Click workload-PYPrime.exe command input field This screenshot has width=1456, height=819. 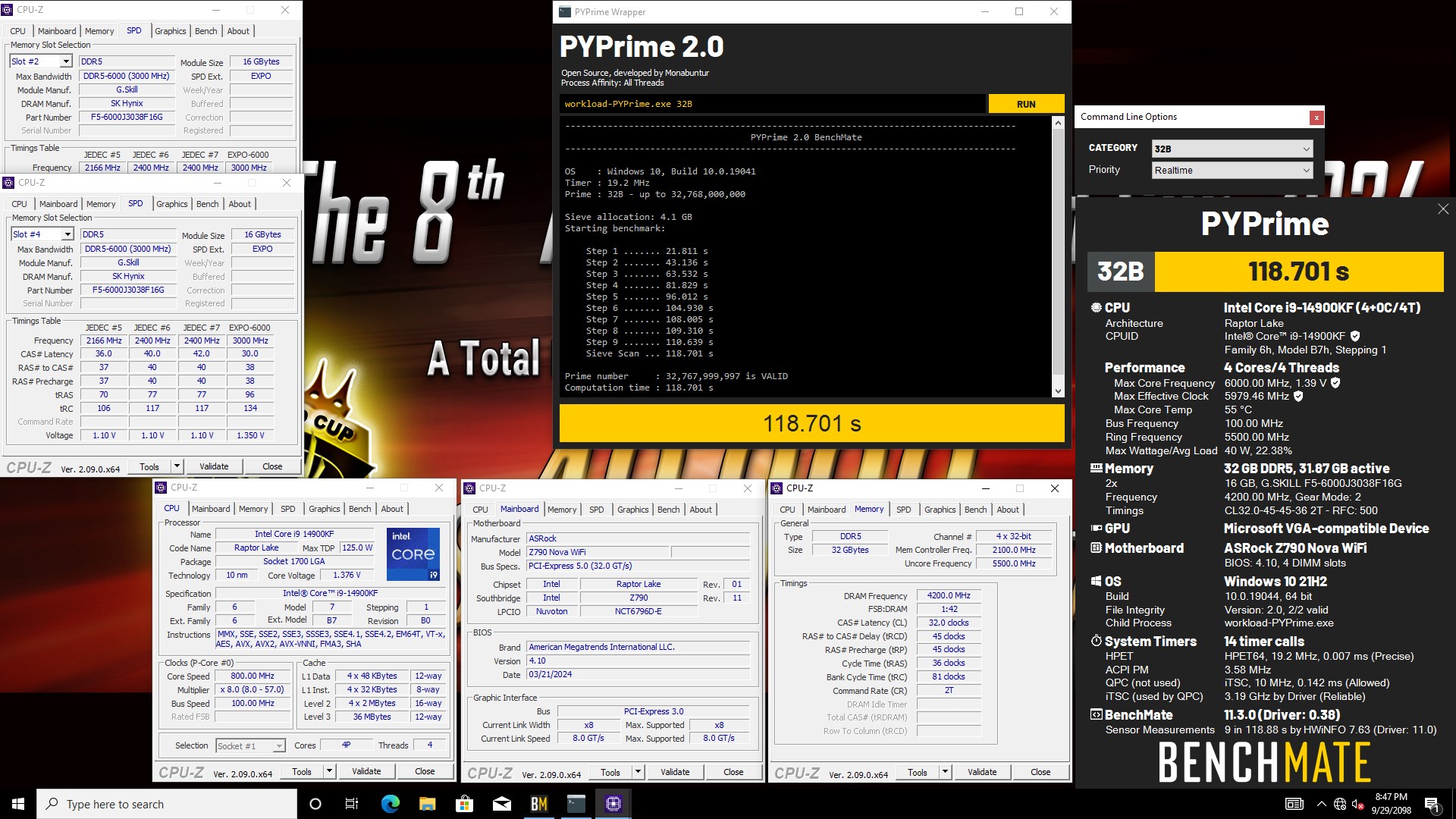773,104
